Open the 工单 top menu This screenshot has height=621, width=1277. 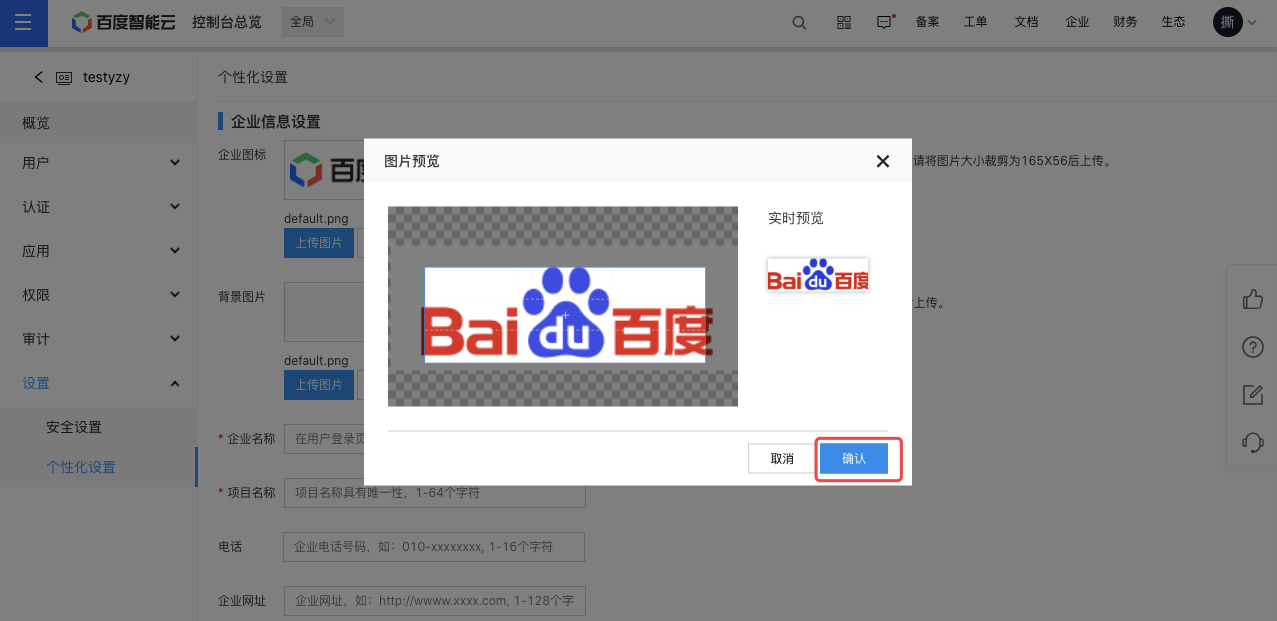tap(975, 22)
